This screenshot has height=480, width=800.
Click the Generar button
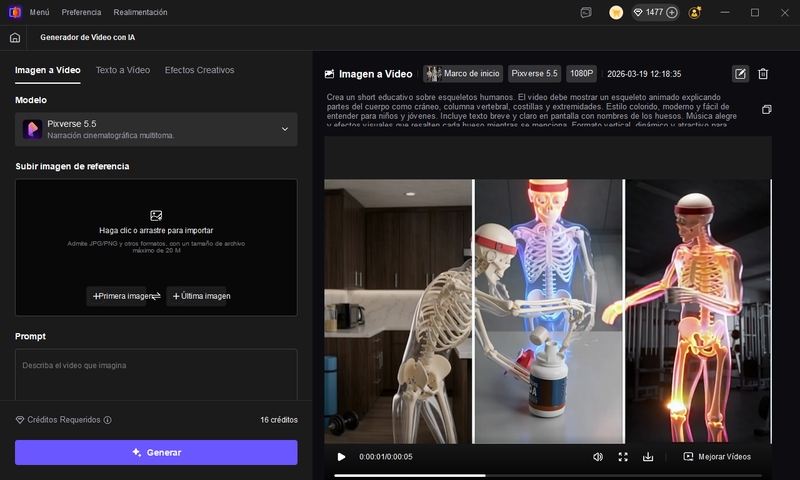(156, 452)
